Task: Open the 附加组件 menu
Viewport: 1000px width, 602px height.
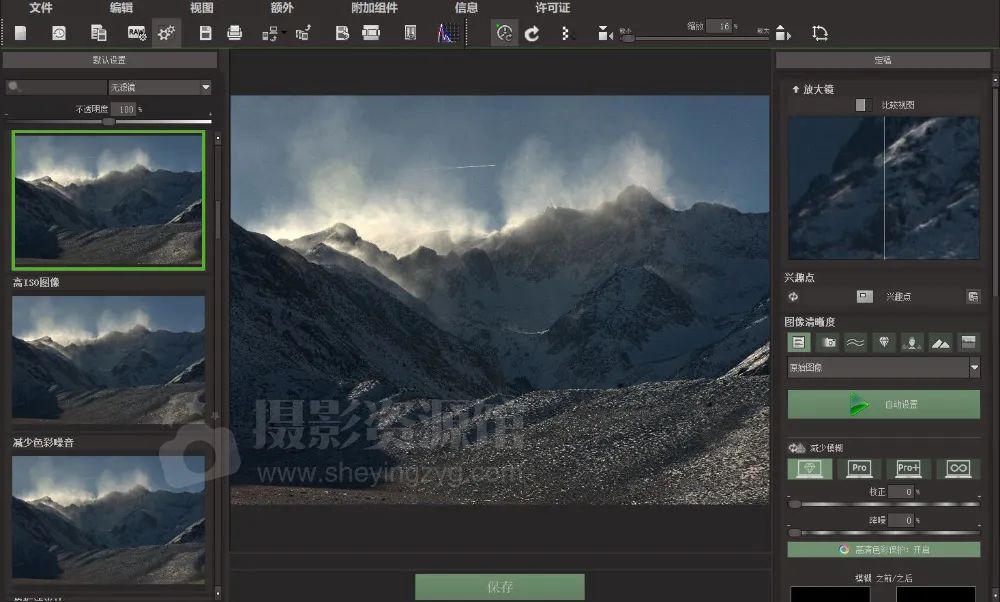Action: click(374, 8)
